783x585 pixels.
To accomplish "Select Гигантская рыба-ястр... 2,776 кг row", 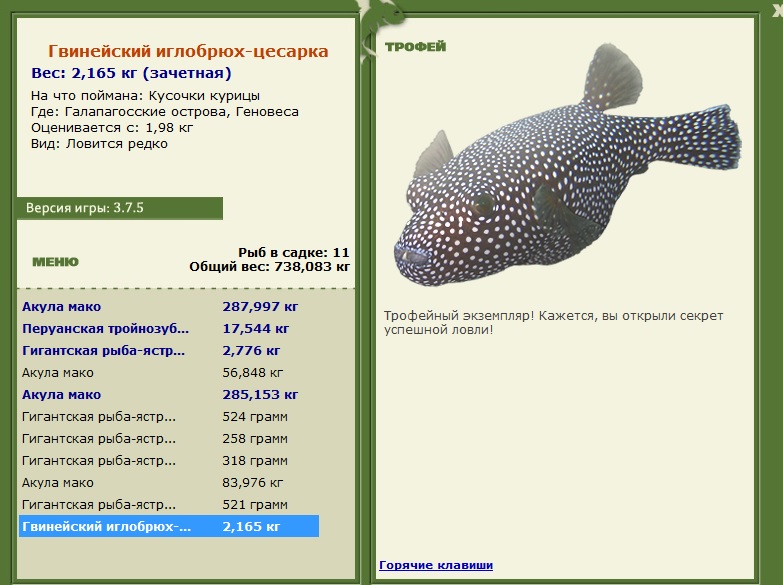I will [169, 351].
